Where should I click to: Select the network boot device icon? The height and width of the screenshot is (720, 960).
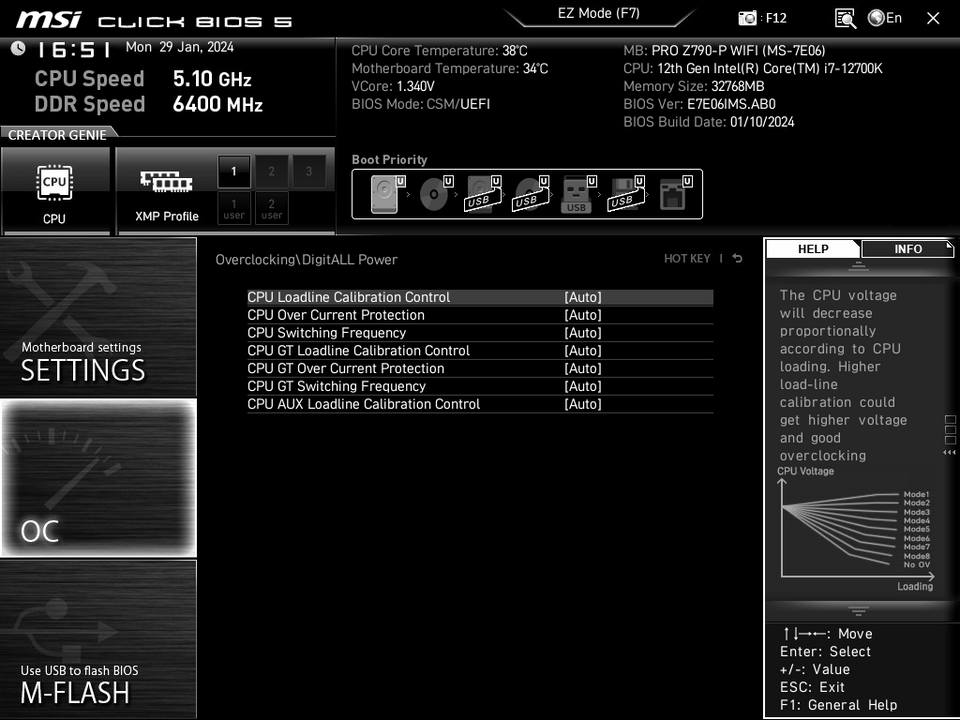(675, 194)
